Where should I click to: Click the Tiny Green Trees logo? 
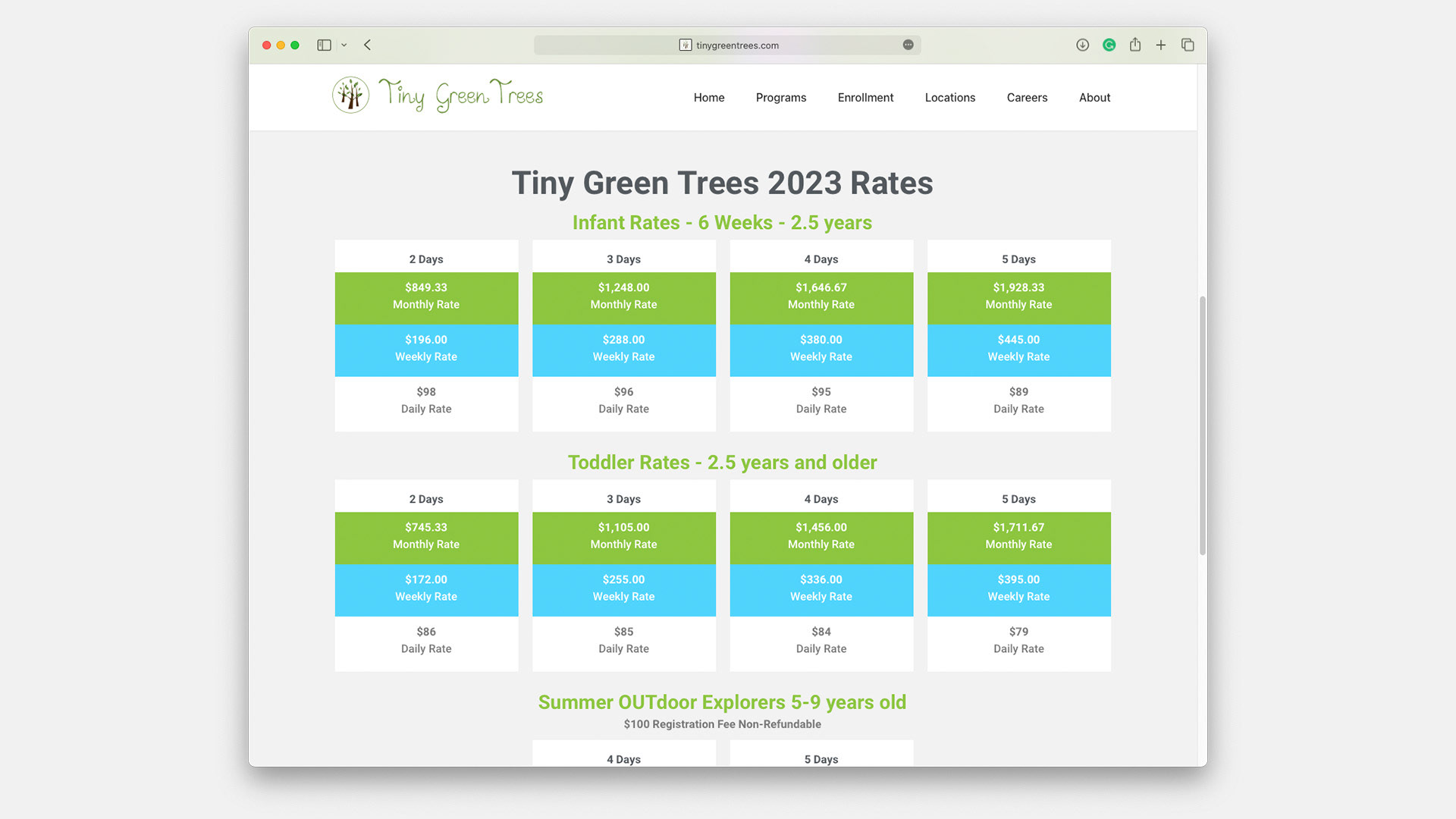(438, 96)
